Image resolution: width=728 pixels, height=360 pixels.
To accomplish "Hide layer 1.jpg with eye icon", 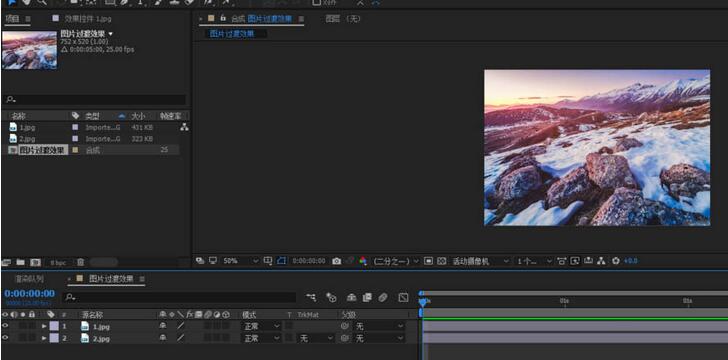I will click(x=5, y=326).
